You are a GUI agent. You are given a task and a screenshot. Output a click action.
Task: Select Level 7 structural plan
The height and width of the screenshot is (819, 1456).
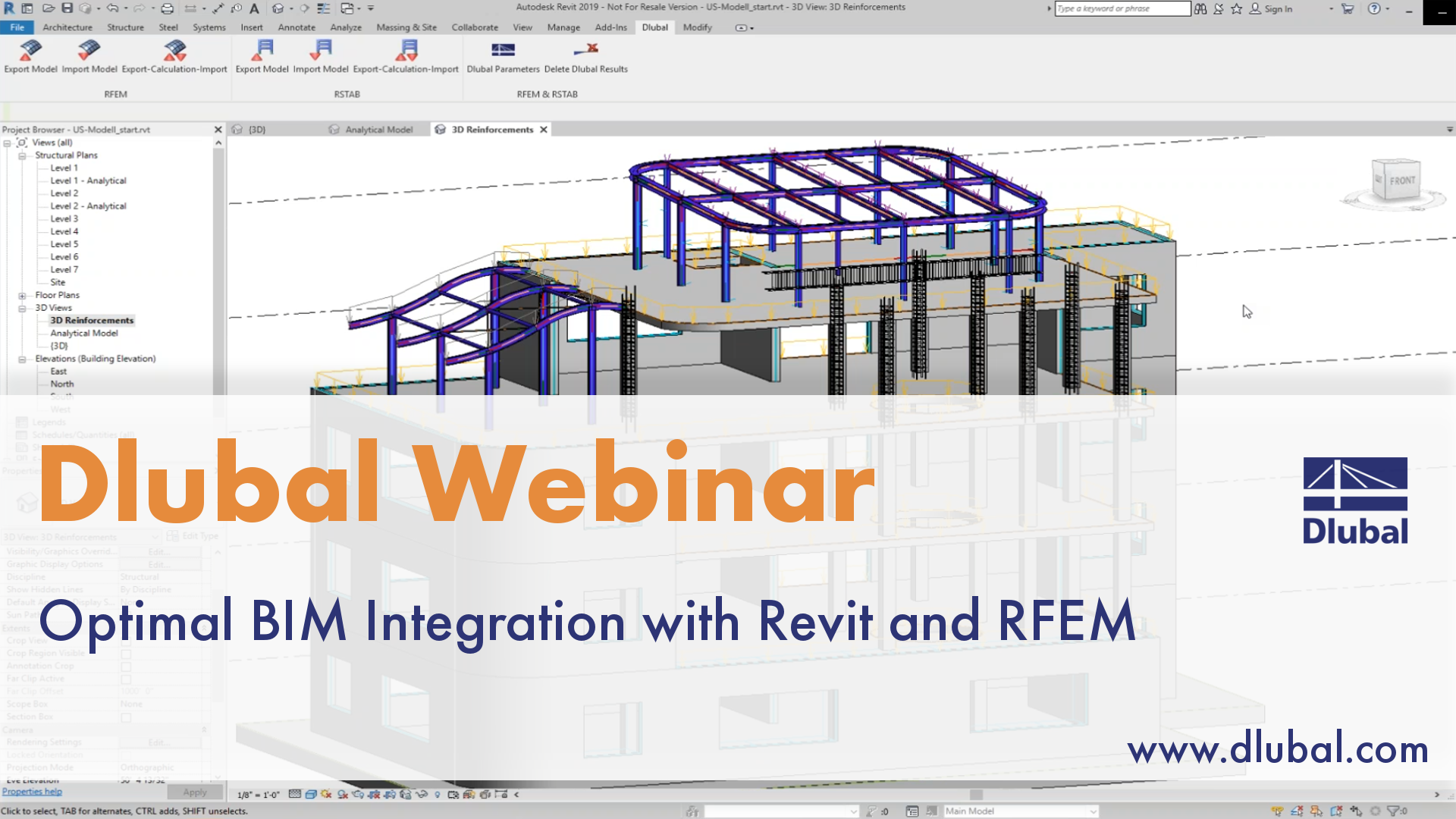pyautogui.click(x=64, y=269)
